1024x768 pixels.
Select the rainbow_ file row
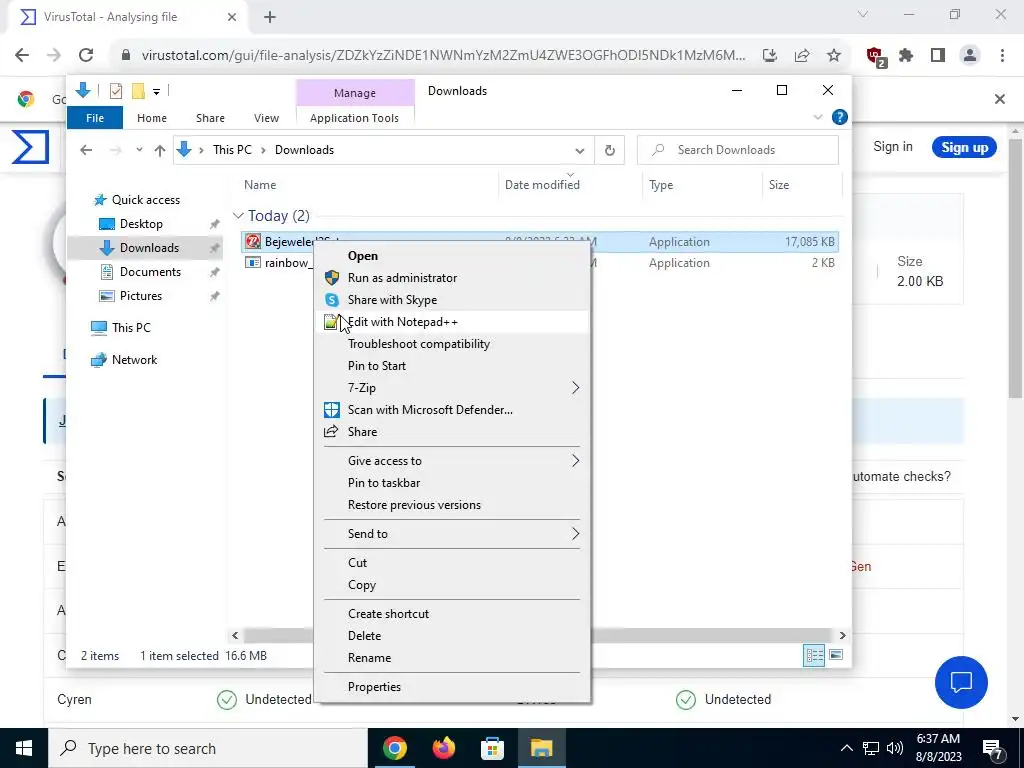click(x=539, y=263)
